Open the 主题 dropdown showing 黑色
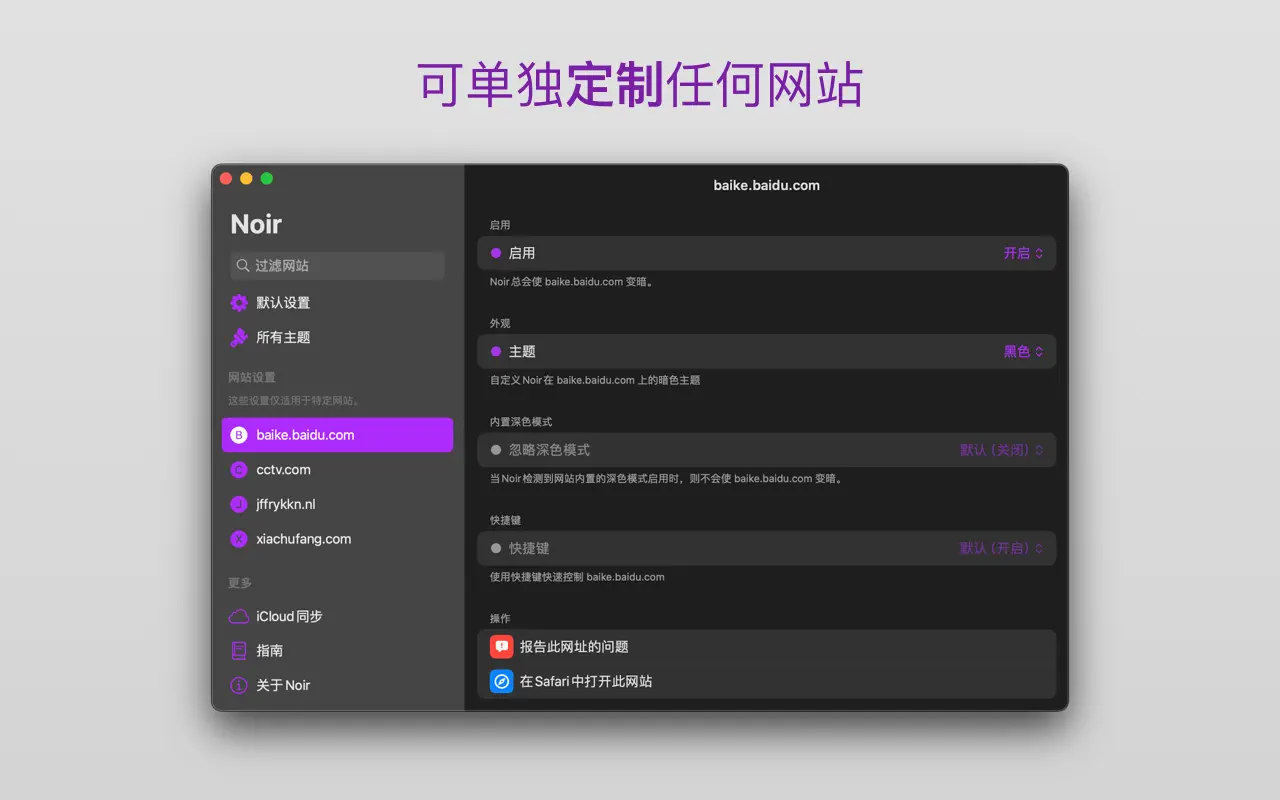The image size is (1280, 800). (x=1024, y=352)
